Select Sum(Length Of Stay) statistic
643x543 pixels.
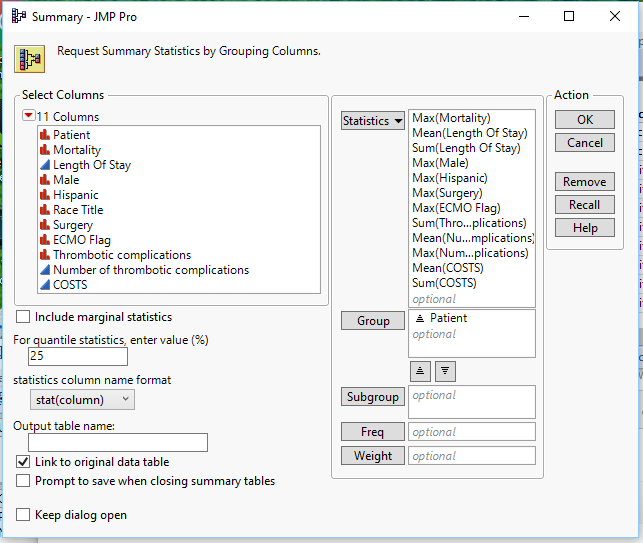point(466,148)
